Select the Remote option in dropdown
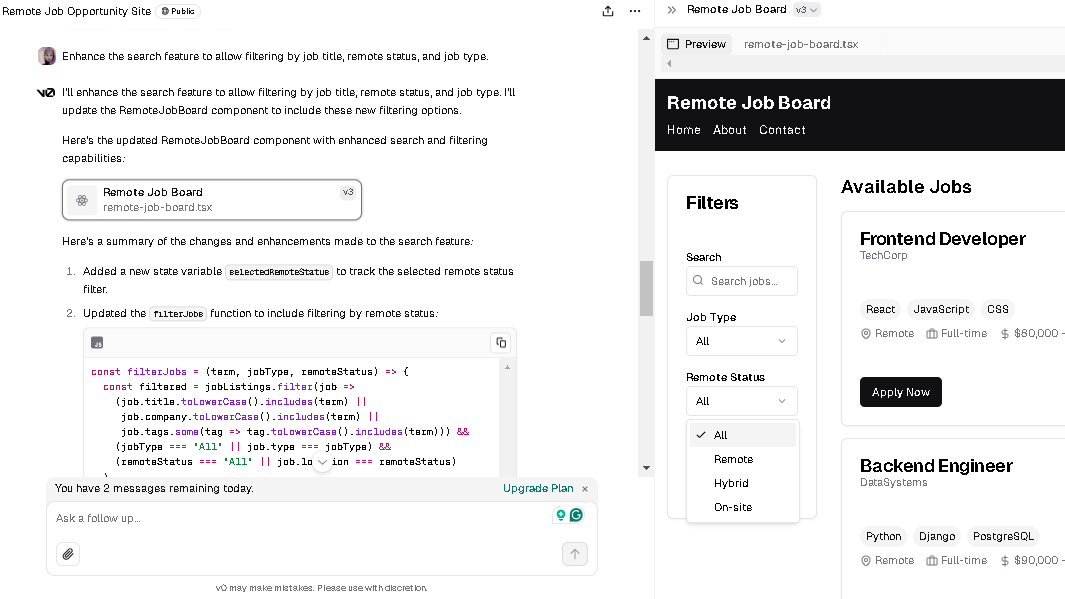This screenshot has height=599, width=1065. click(x=733, y=459)
